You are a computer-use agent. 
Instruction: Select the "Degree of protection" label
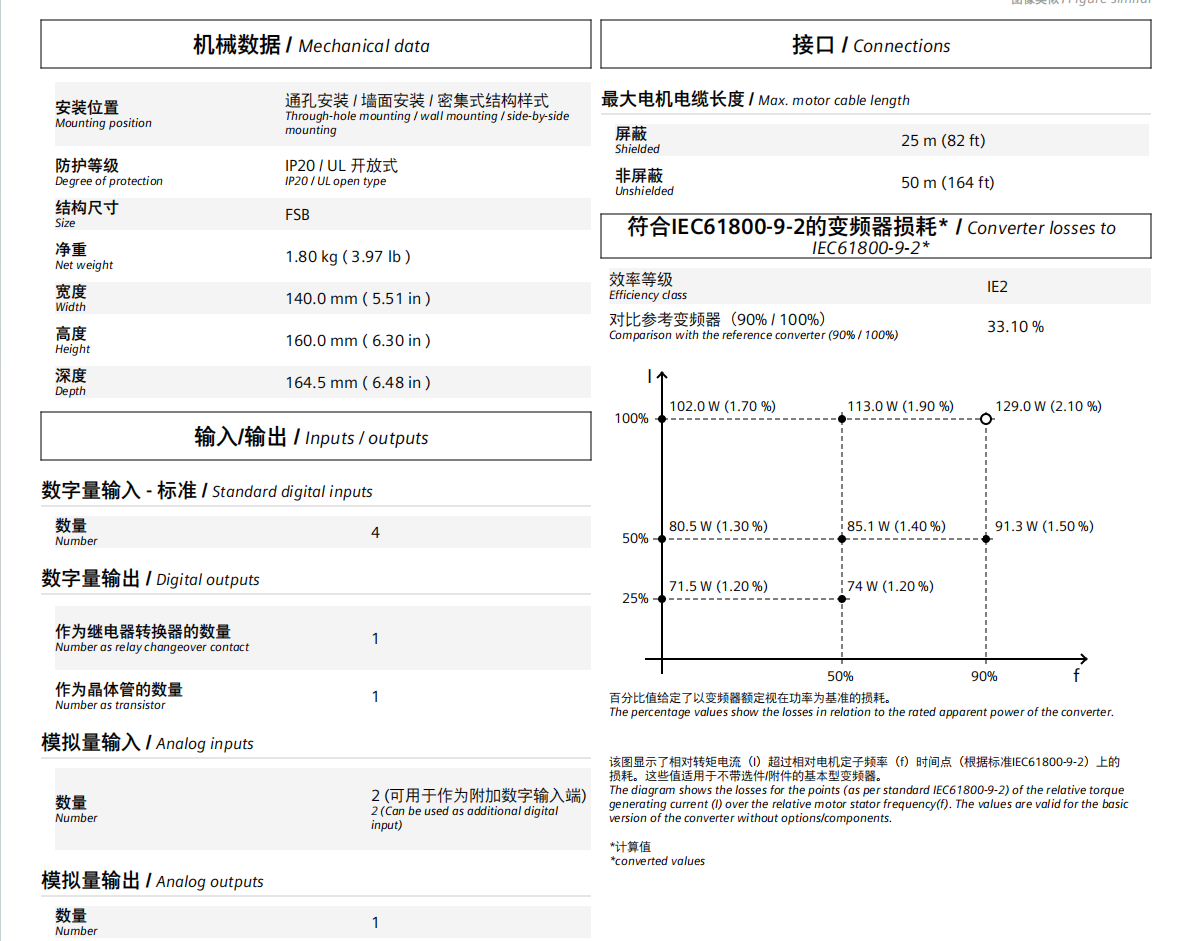coord(109,181)
